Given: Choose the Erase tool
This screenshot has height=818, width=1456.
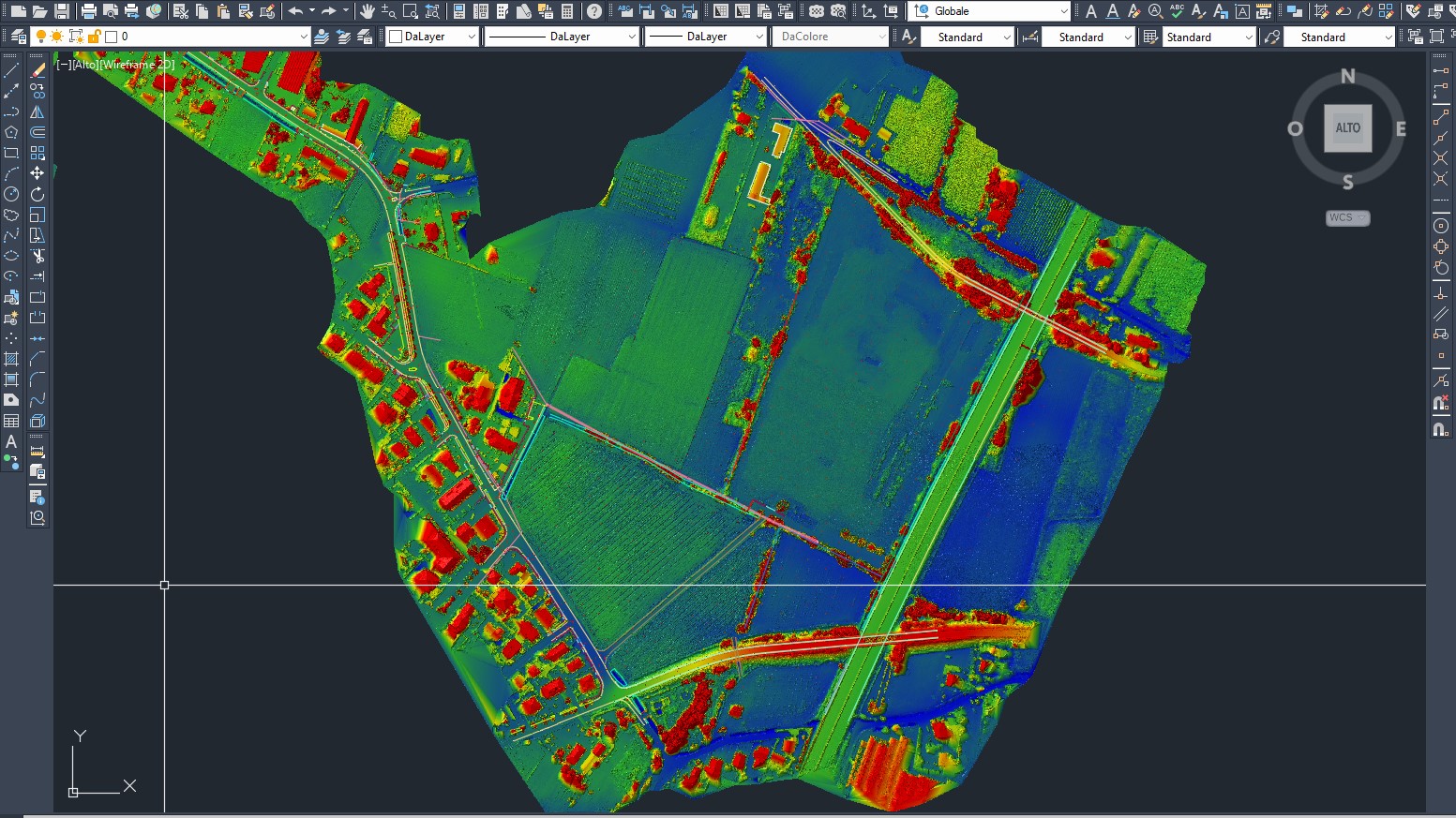Looking at the screenshot, I should tap(38, 70).
